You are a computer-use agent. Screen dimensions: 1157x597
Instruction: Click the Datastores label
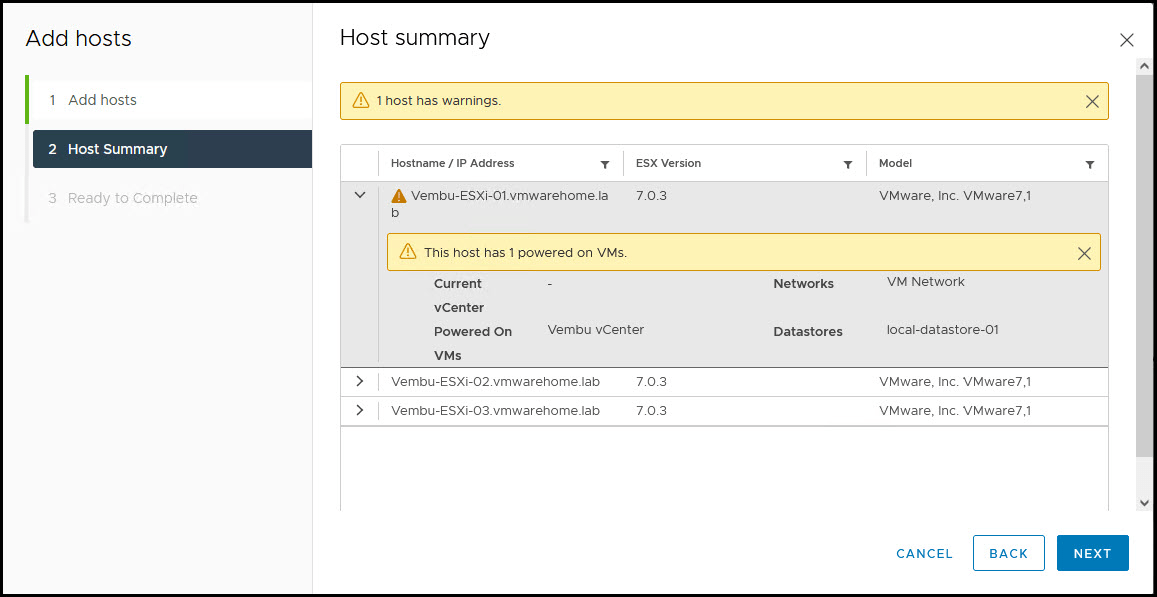pos(808,332)
